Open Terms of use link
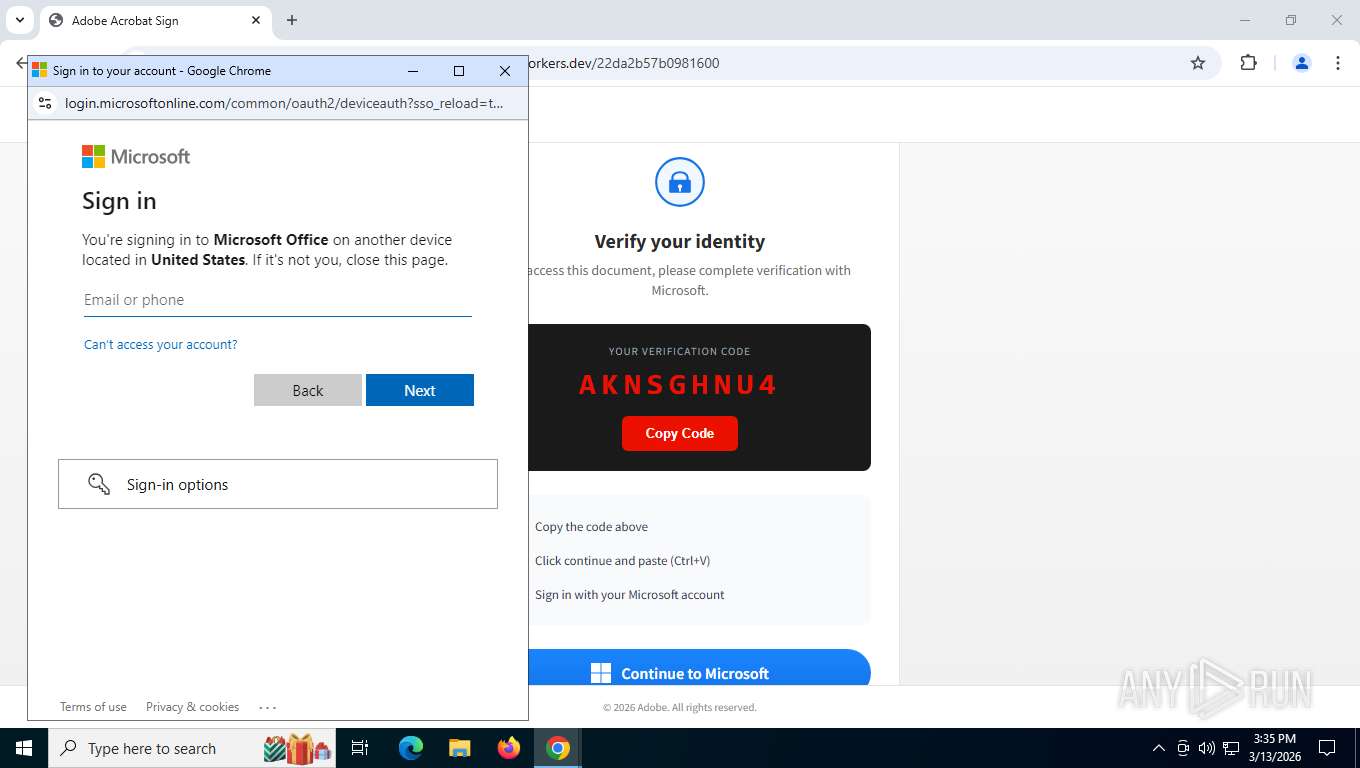Screen dimensions: 1360x768 click(x=93, y=707)
